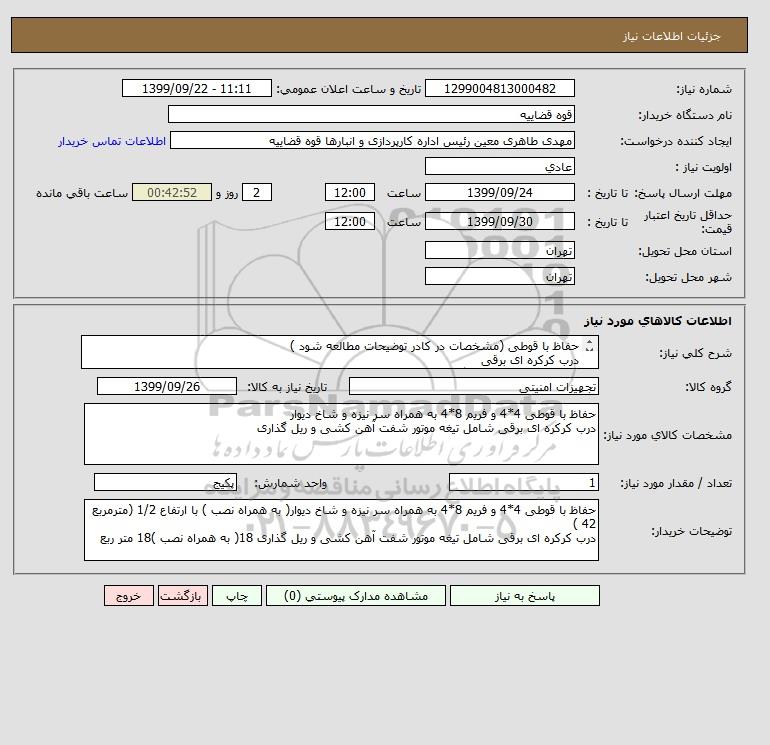The width and height of the screenshot is (770, 745).
Task: Click the جزئیات اطلاعات نیاز header title
Action: point(671,37)
